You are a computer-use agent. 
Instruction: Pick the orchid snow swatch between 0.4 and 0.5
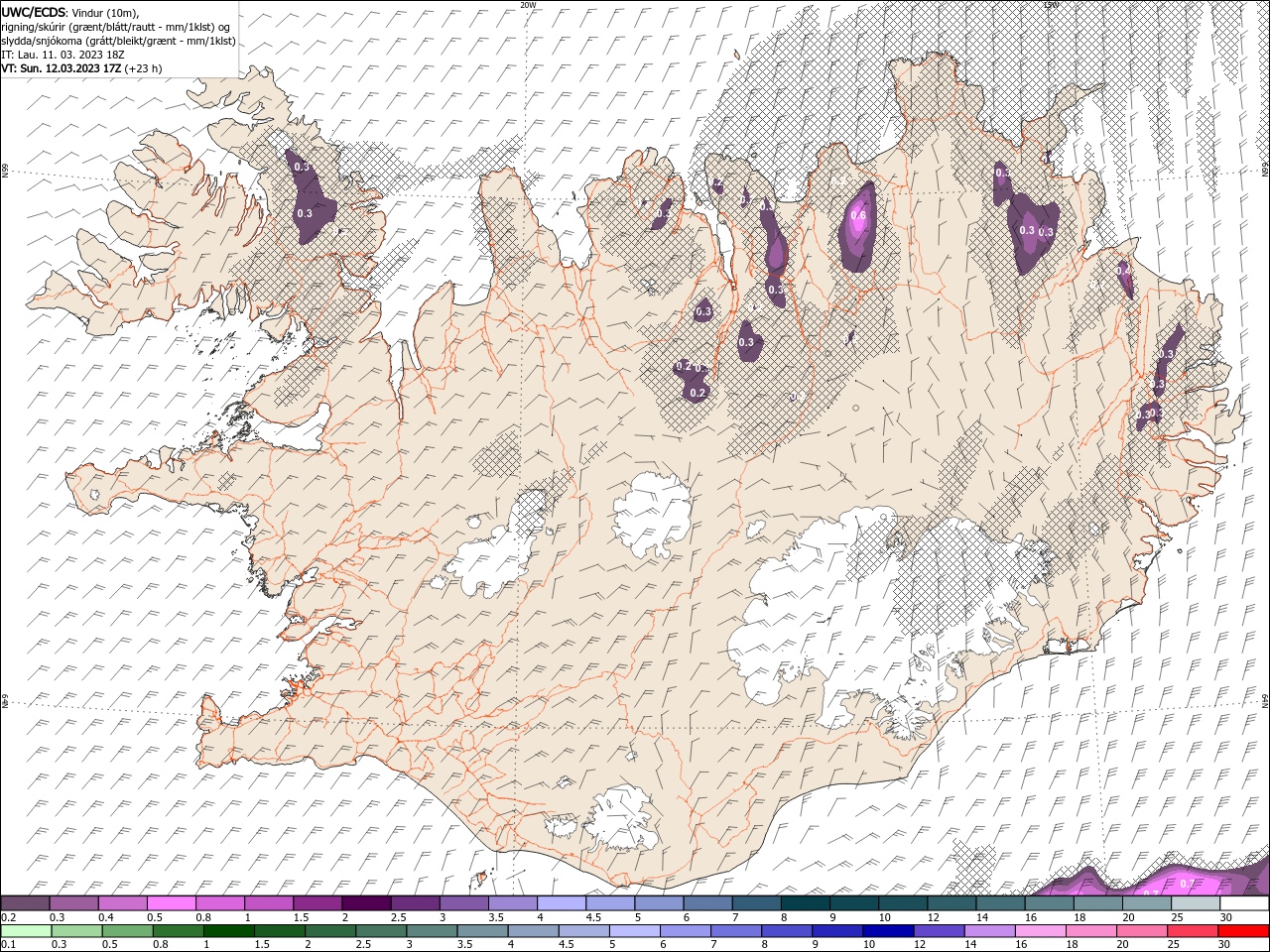click(122, 903)
